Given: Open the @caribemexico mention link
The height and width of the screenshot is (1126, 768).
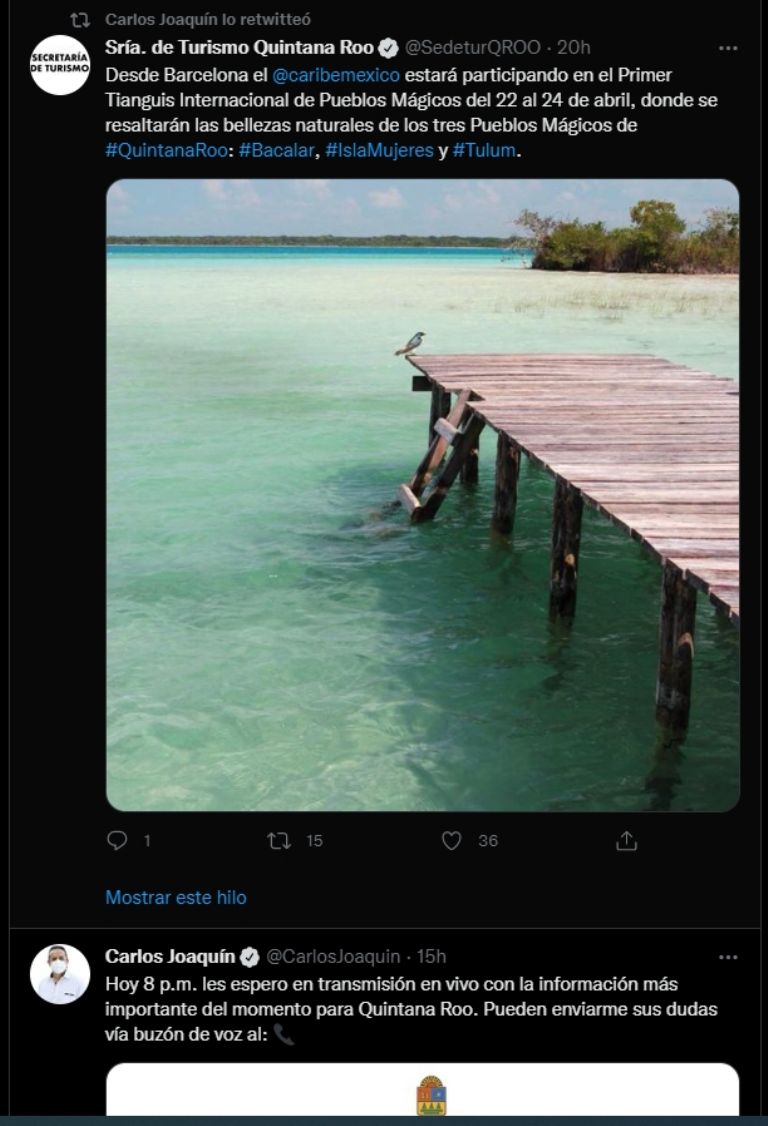Looking at the screenshot, I should point(336,75).
